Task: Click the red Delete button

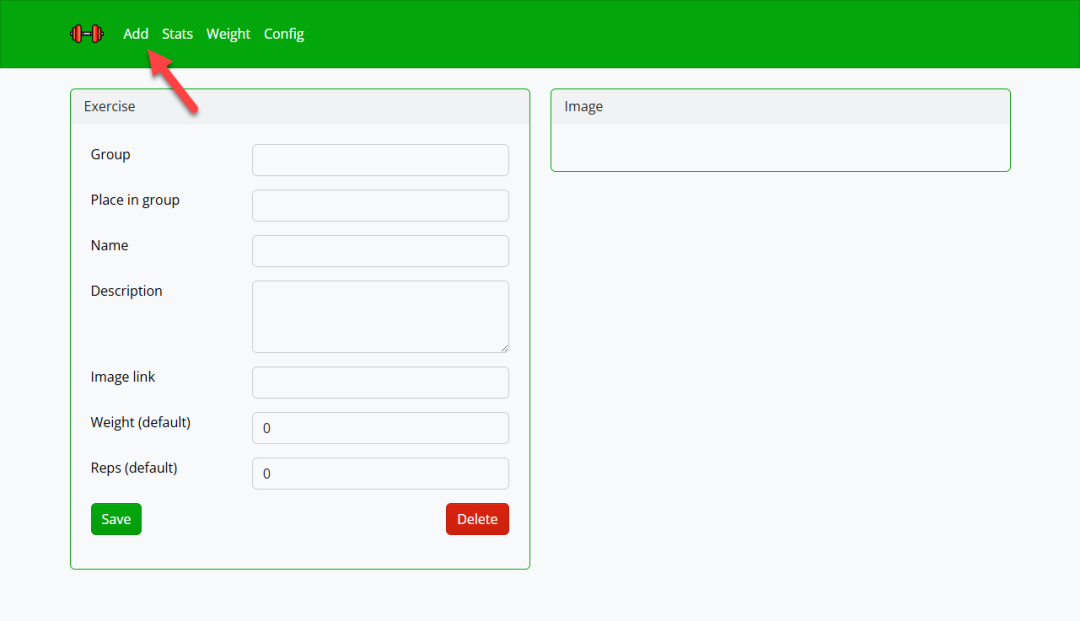Action: 477,519
